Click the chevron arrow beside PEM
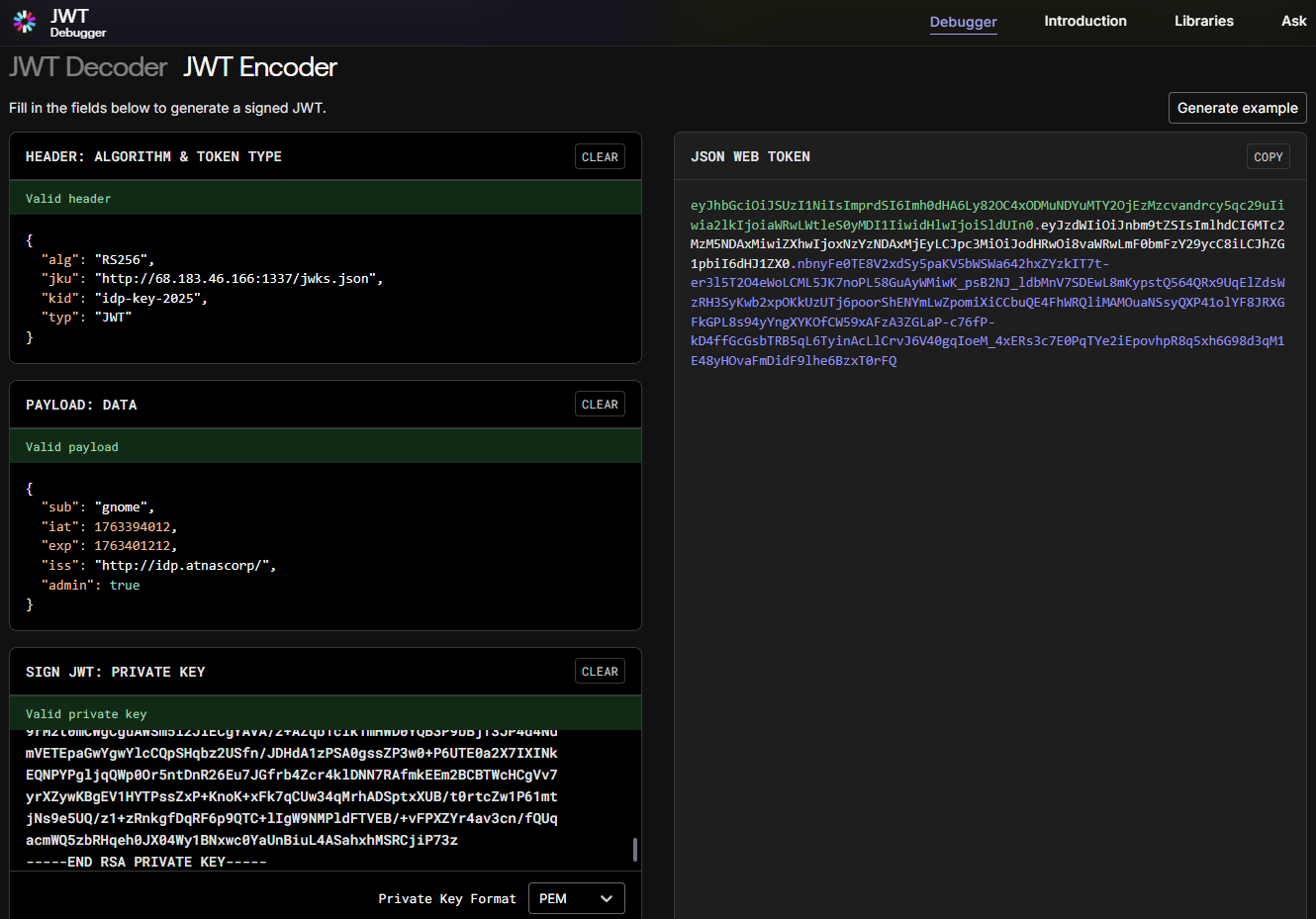Image resolution: width=1316 pixels, height=919 pixels. [x=607, y=898]
